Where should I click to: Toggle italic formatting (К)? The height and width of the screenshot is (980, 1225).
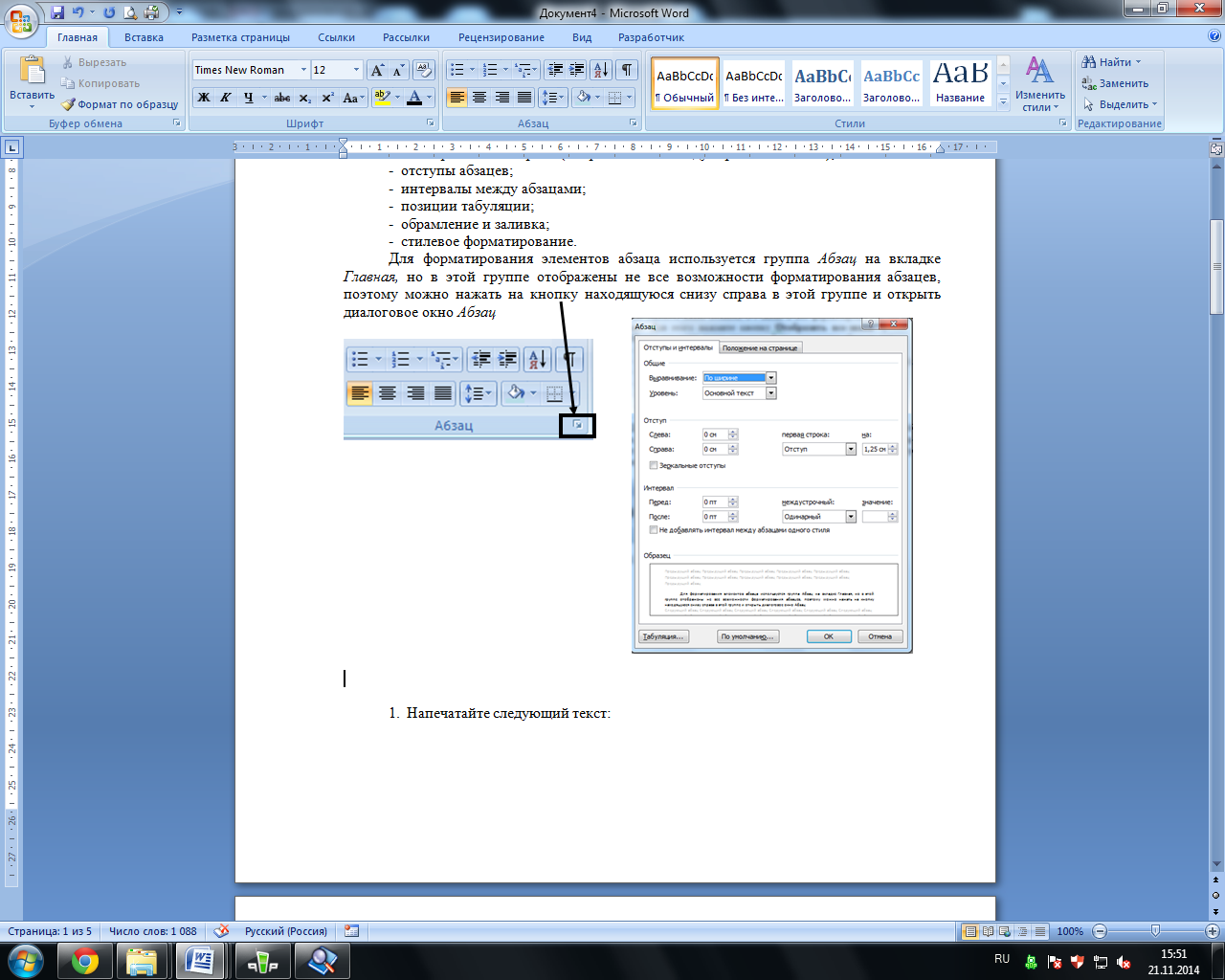coord(226,98)
